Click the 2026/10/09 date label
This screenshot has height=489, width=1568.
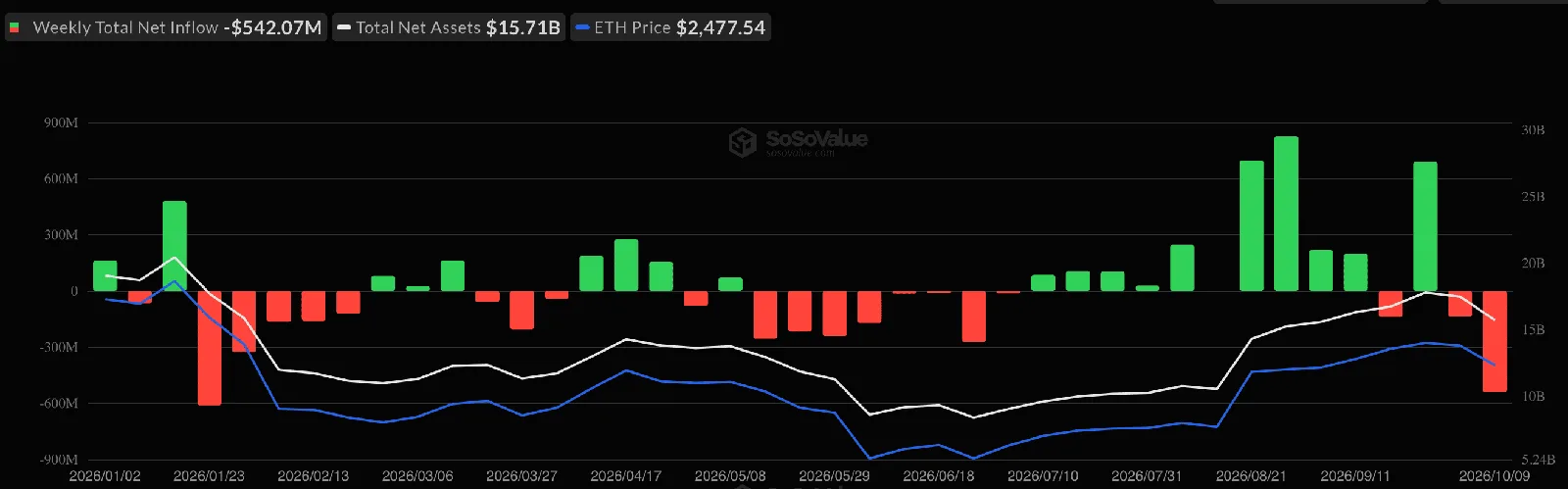click(x=1494, y=476)
